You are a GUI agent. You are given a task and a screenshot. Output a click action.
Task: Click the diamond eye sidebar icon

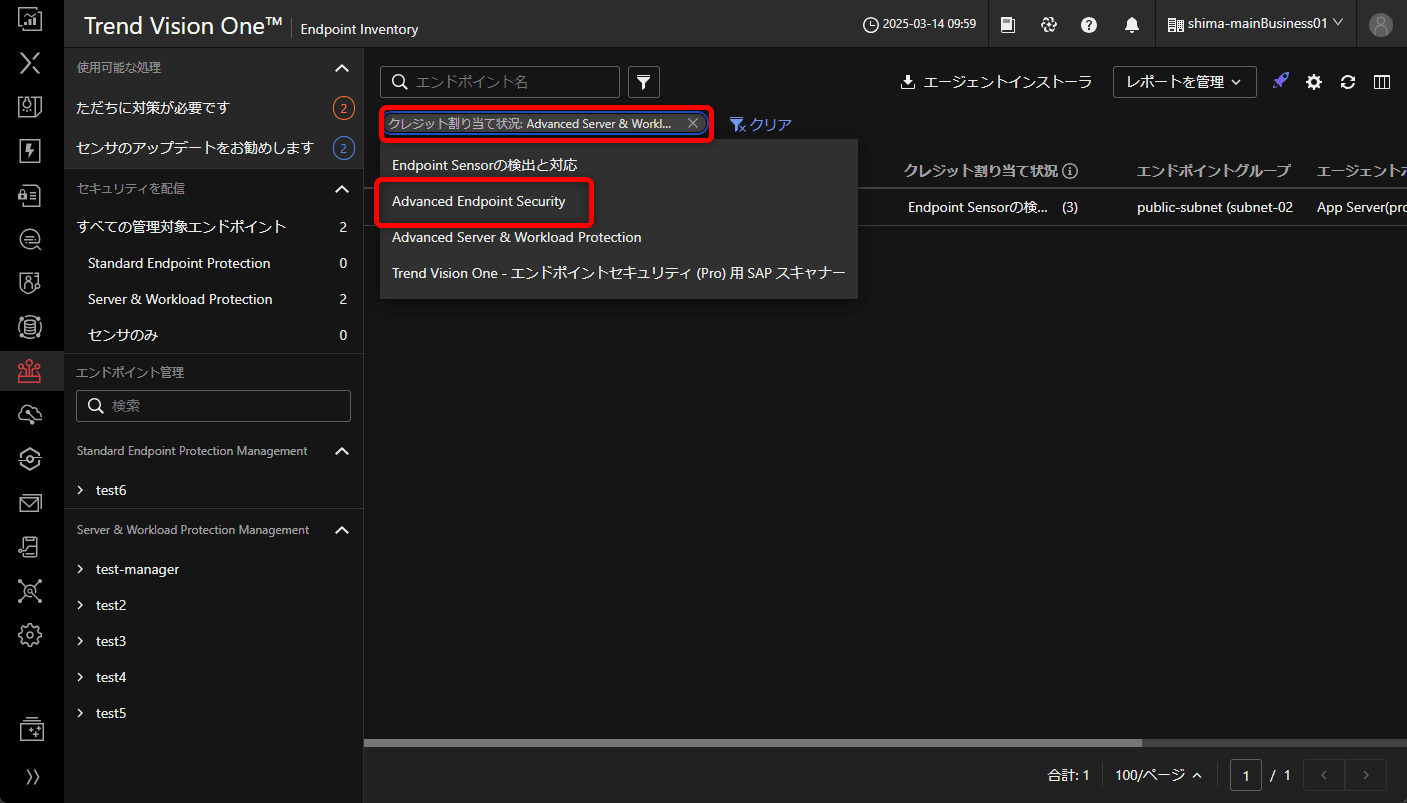point(31,459)
